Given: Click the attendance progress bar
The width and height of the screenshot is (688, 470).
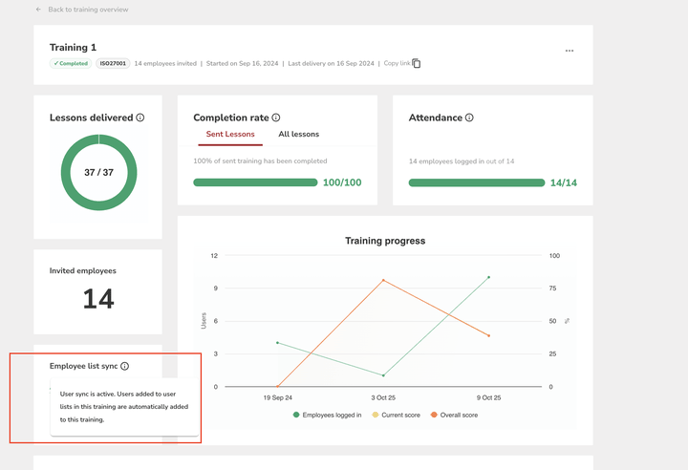Looking at the screenshot, I should (x=475, y=183).
